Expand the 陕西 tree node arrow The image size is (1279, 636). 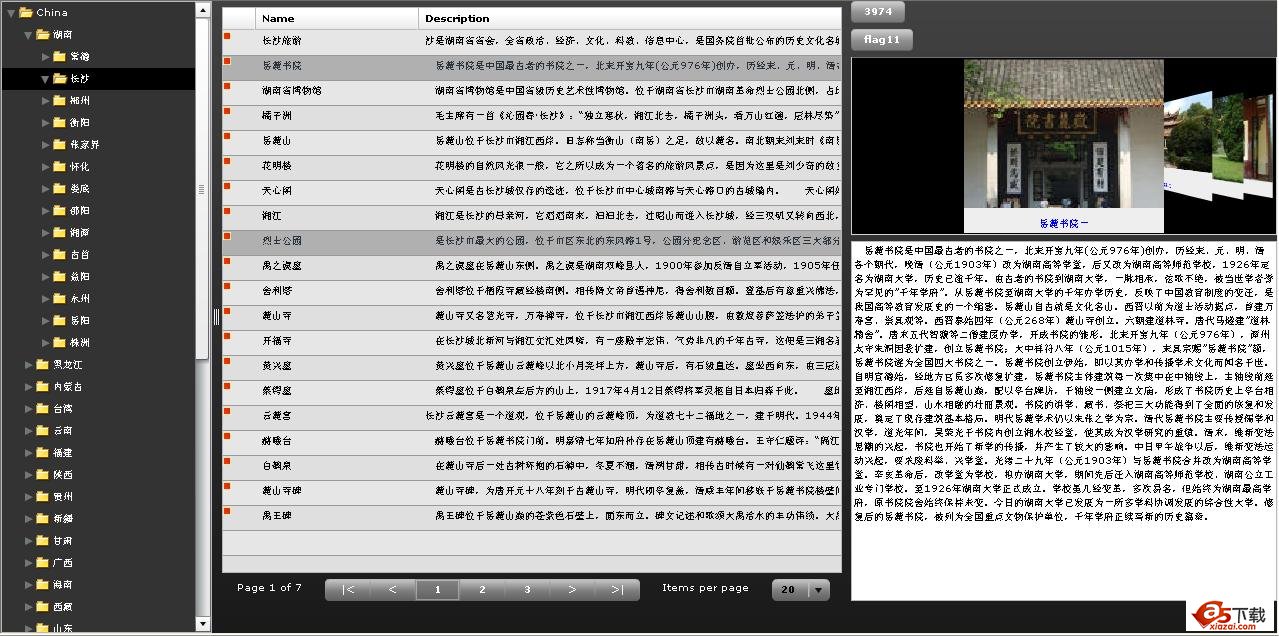[x=28, y=474]
